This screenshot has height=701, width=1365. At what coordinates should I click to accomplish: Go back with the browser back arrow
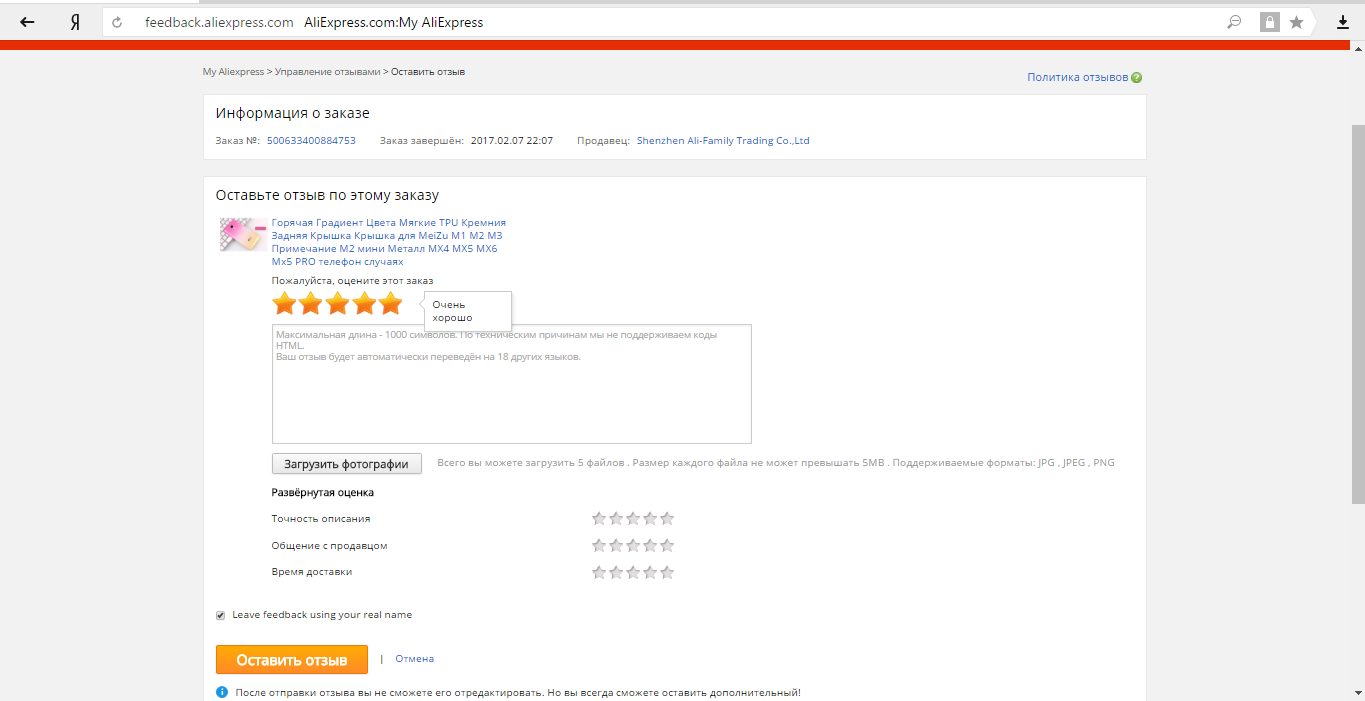click(28, 22)
